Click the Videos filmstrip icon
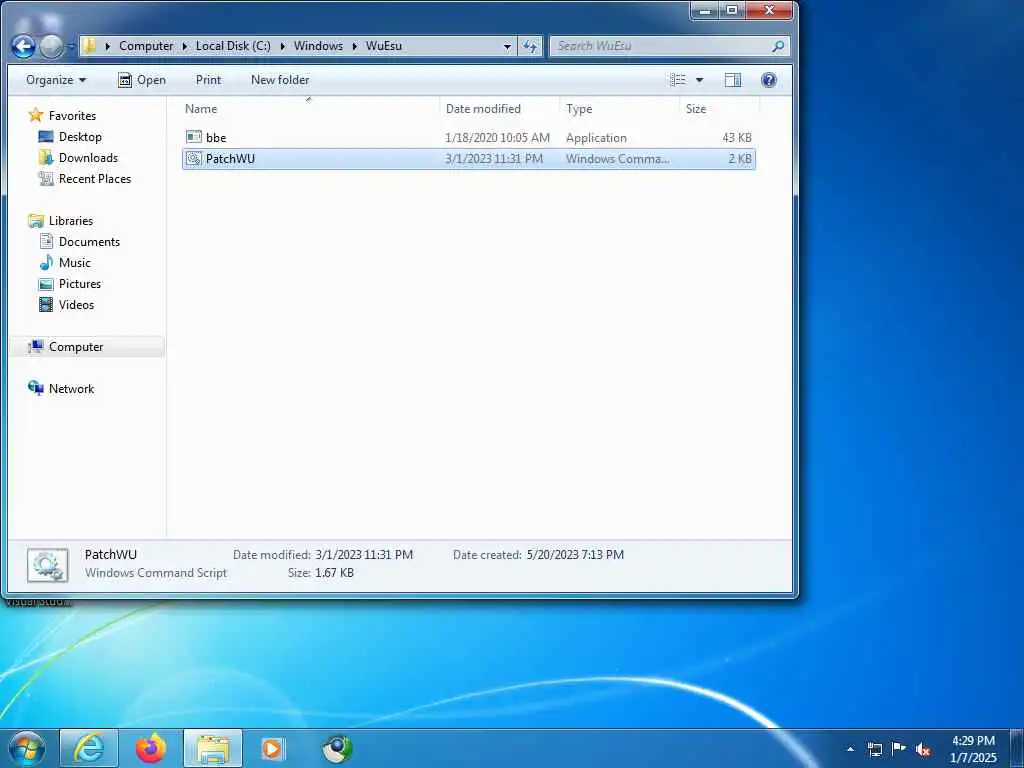The height and width of the screenshot is (768, 1024). pos(46,304)
